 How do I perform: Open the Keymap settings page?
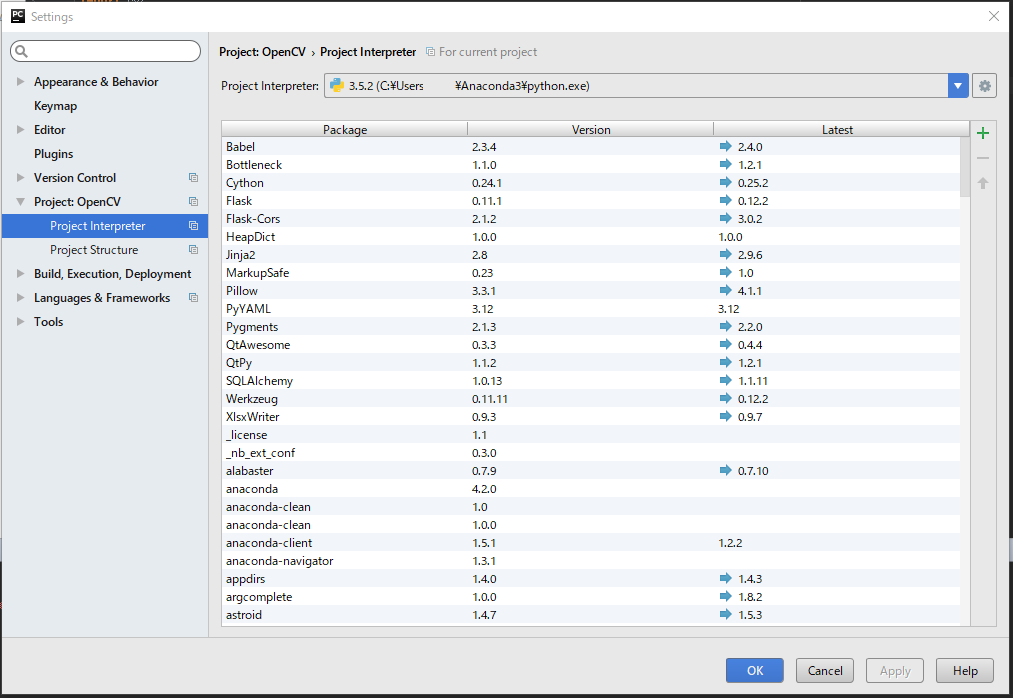pyautogui.click(x=55, y=106)
